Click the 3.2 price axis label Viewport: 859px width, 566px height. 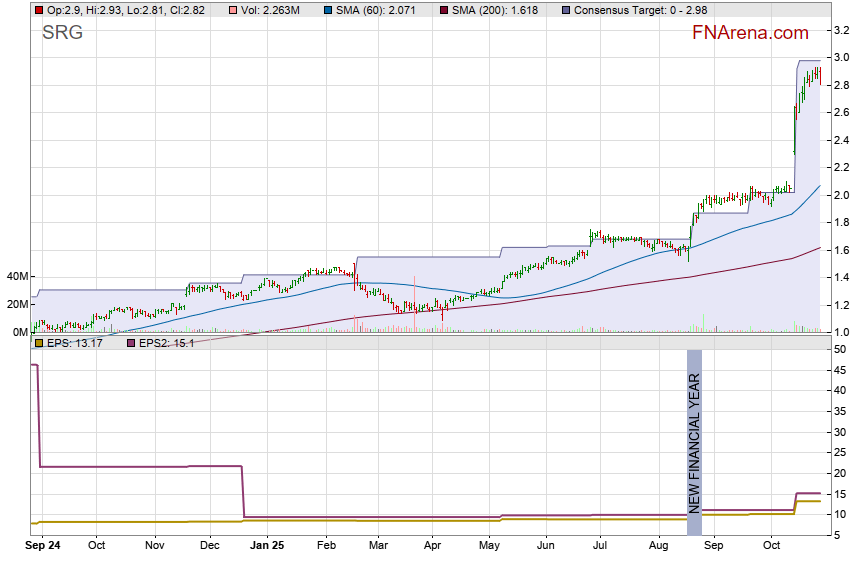841,30
